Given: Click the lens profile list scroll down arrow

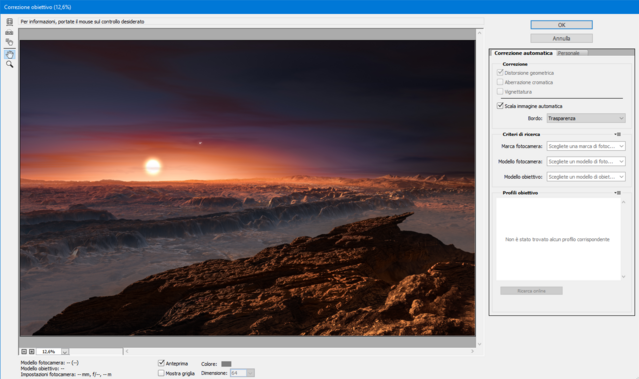Looking at the screenshot, I should 624,277.
